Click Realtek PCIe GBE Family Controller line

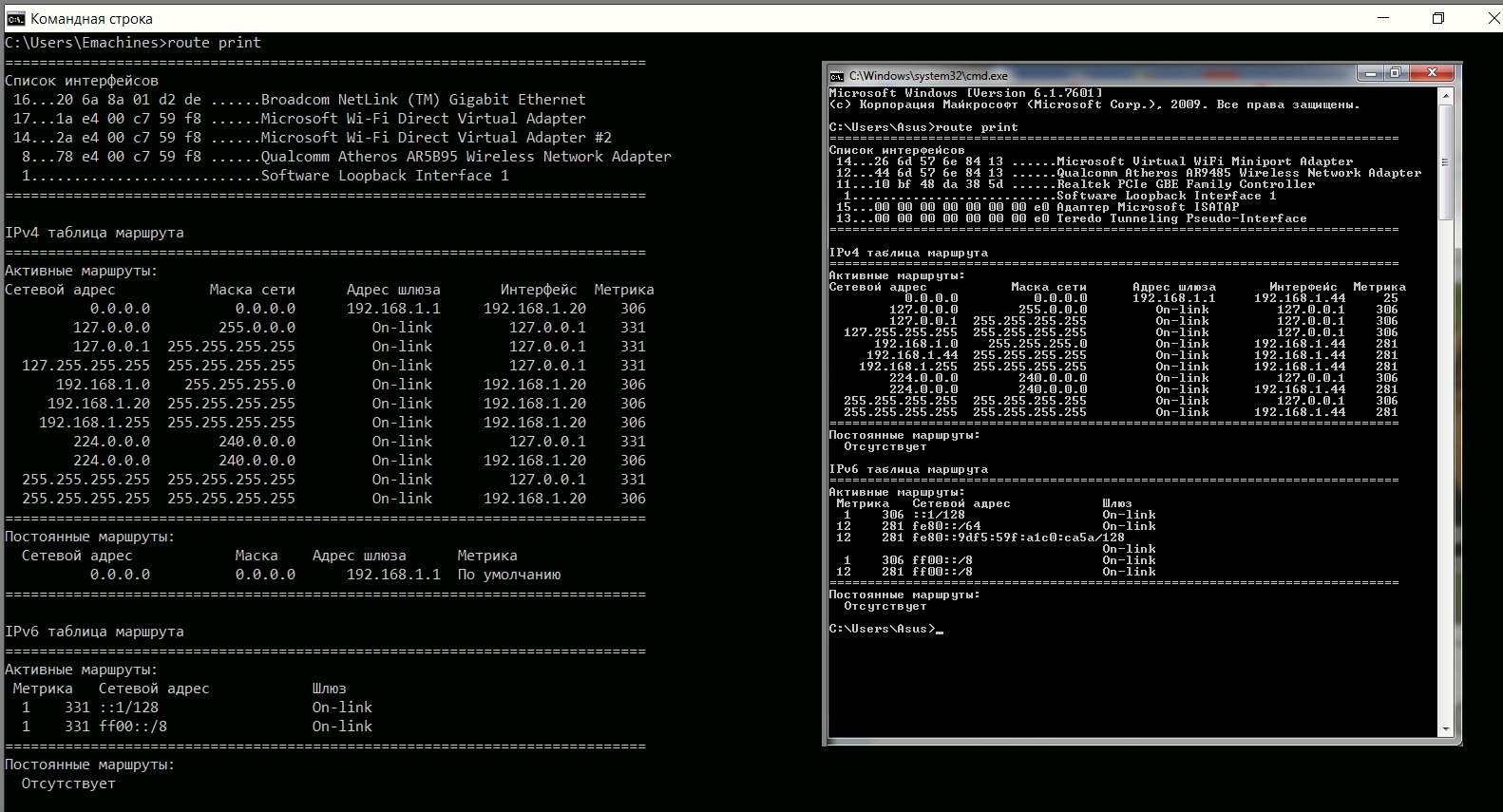(x=1075, y=184)
